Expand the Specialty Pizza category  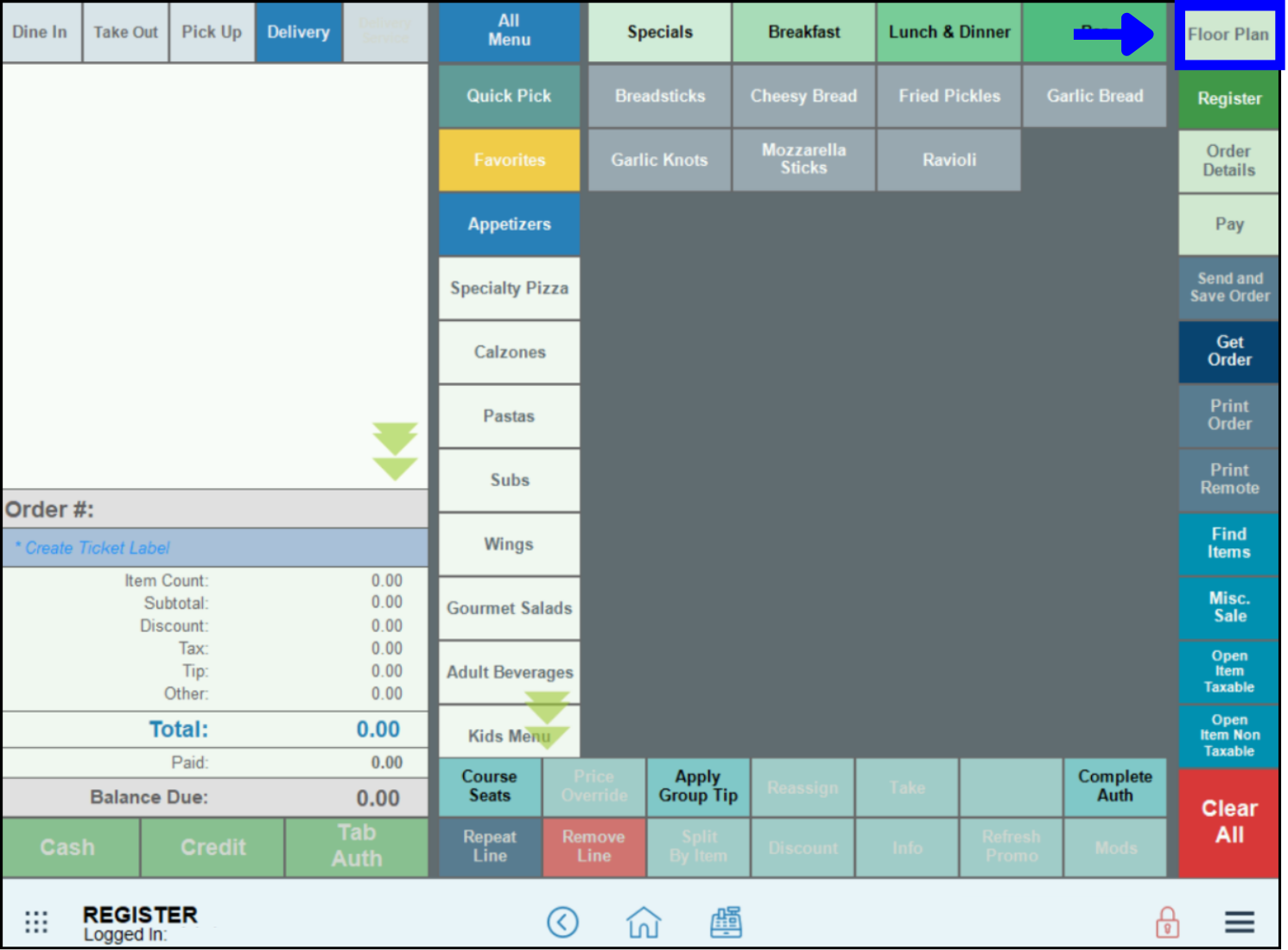tap(509, 288)
